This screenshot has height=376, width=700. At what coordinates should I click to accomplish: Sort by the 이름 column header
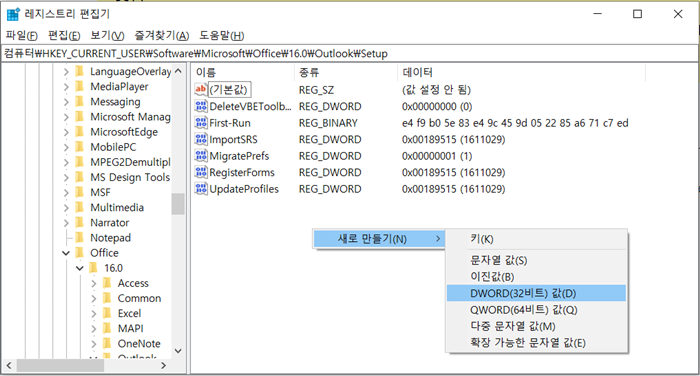point(243,72)
